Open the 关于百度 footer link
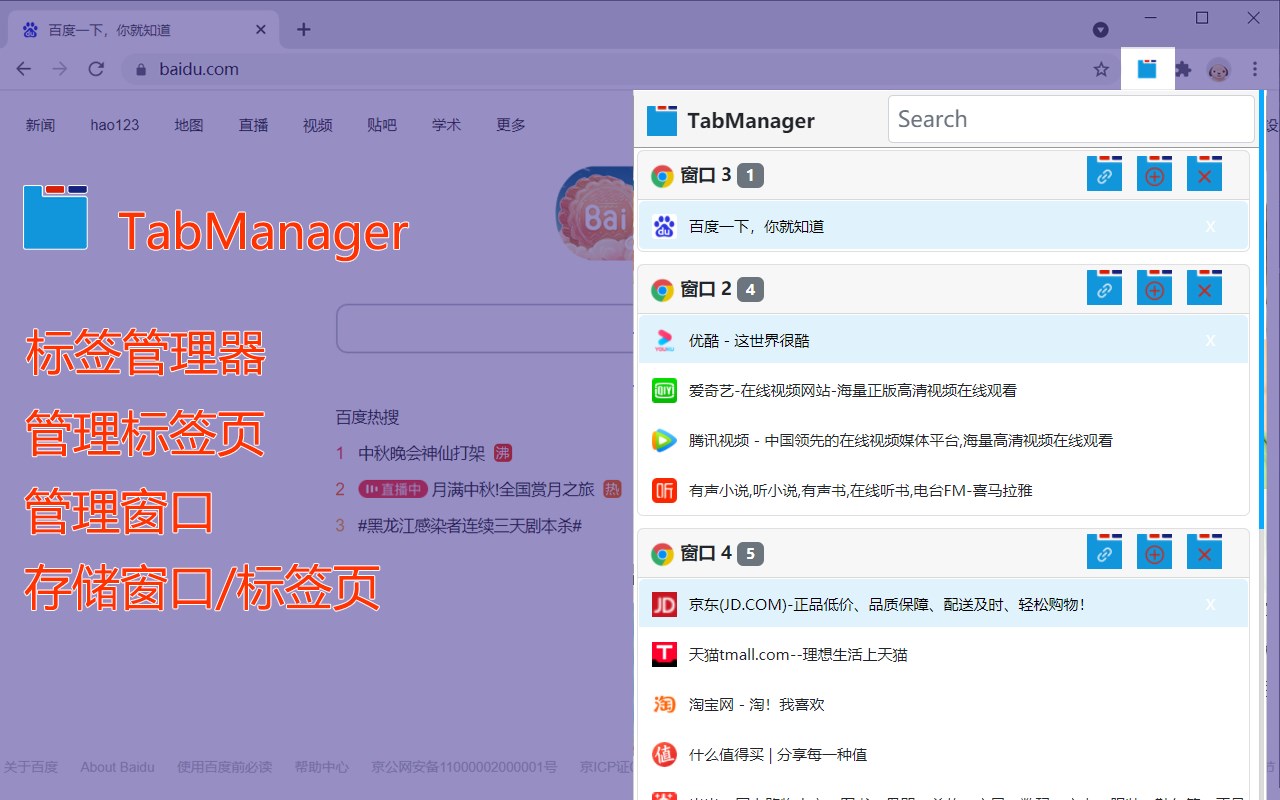1280x800 pixels. tap(30, 767)
